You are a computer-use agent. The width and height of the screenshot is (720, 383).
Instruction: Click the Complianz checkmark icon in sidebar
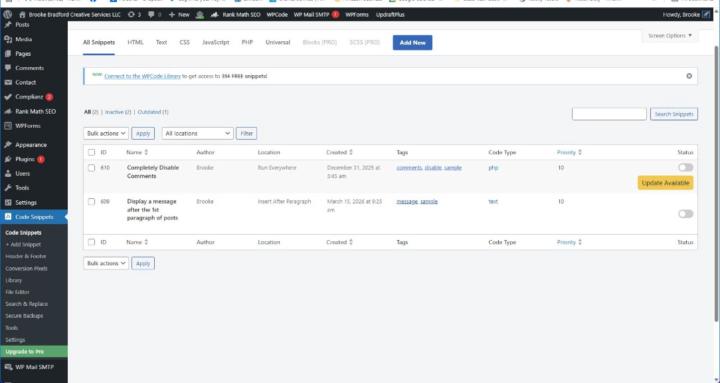click(x=8, y=97)
